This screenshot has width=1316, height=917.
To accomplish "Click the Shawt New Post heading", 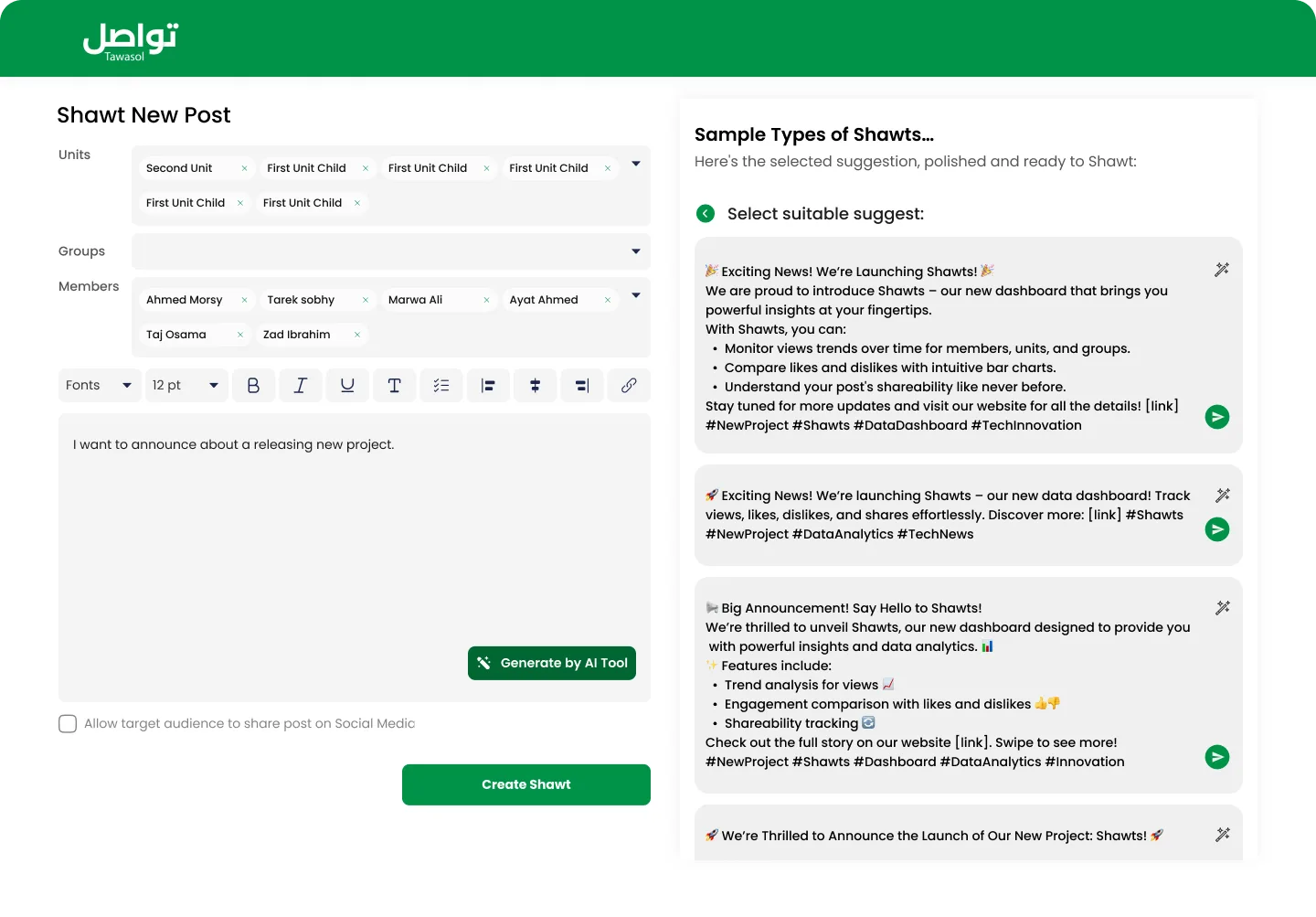I will coord(143,115).
